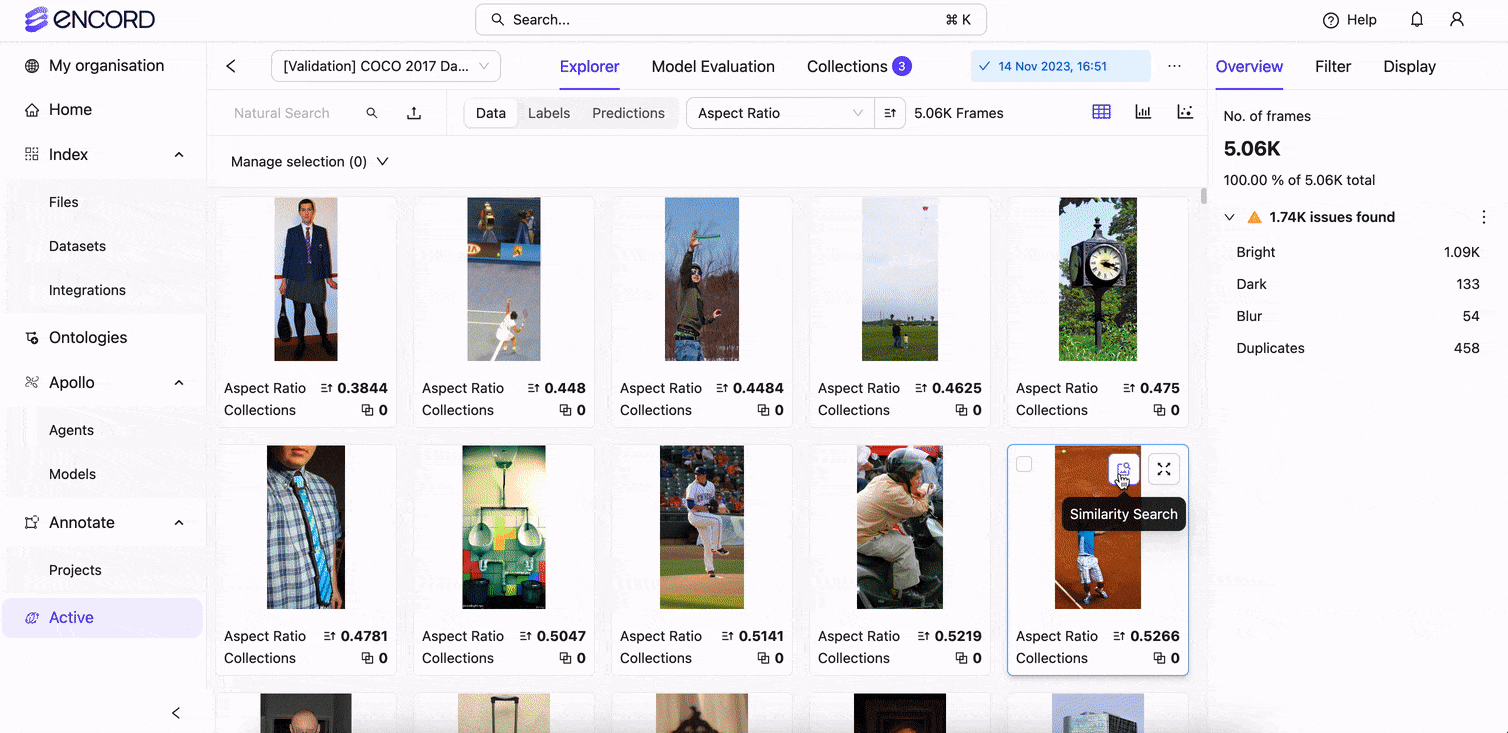Click the upload image search icon
The height and width of the screenshot is (733, 1508).
pyautogui.click(x=414, y=113)
